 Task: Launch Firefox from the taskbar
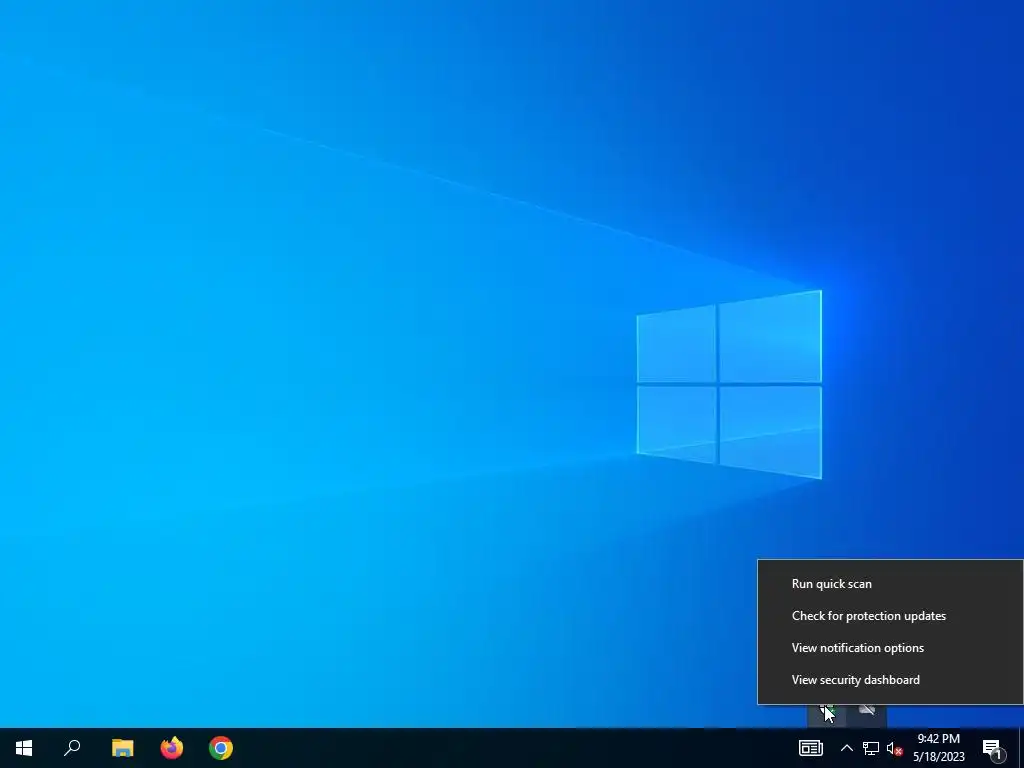coord(172,748)
